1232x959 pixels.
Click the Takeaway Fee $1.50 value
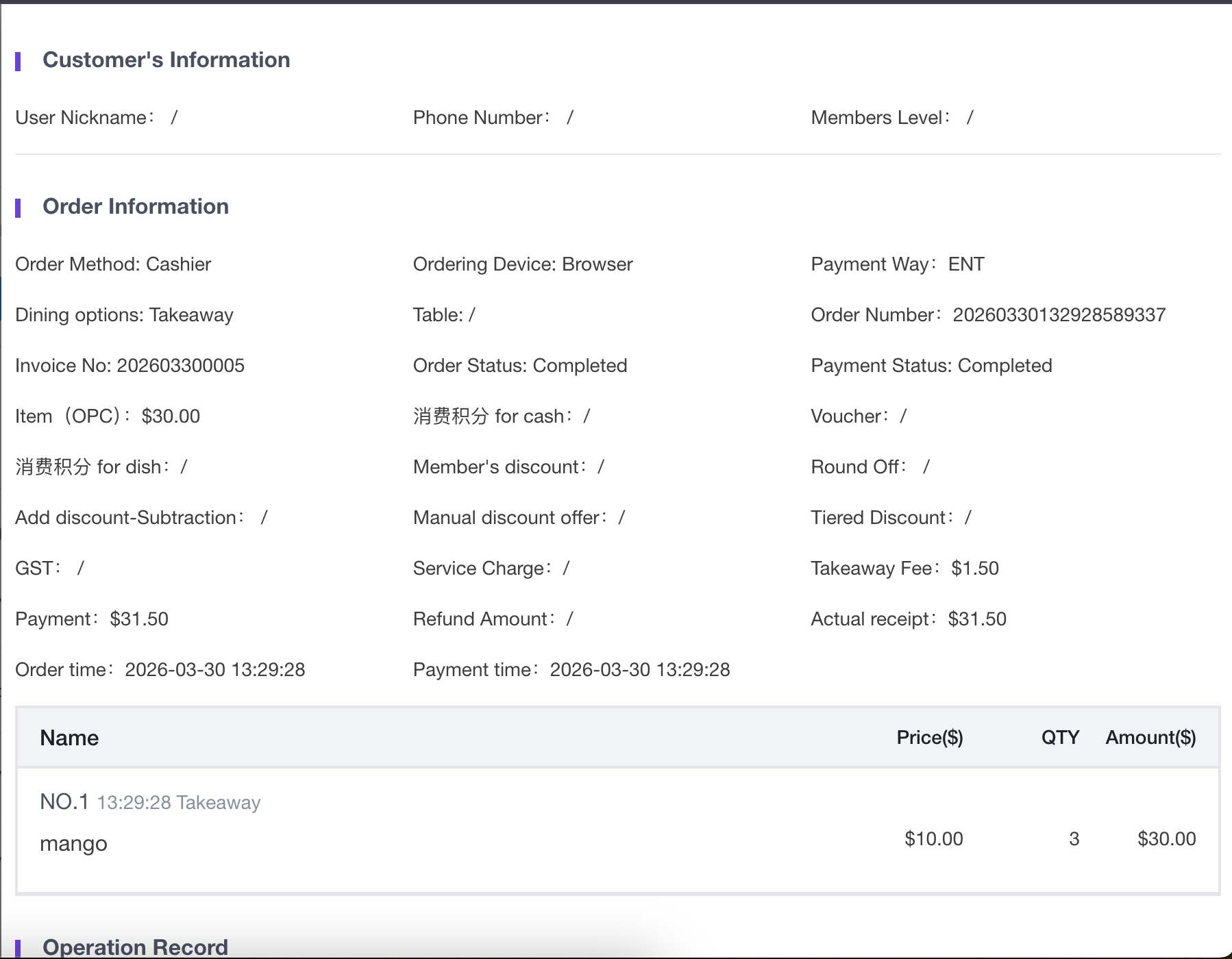click(974, 569)
